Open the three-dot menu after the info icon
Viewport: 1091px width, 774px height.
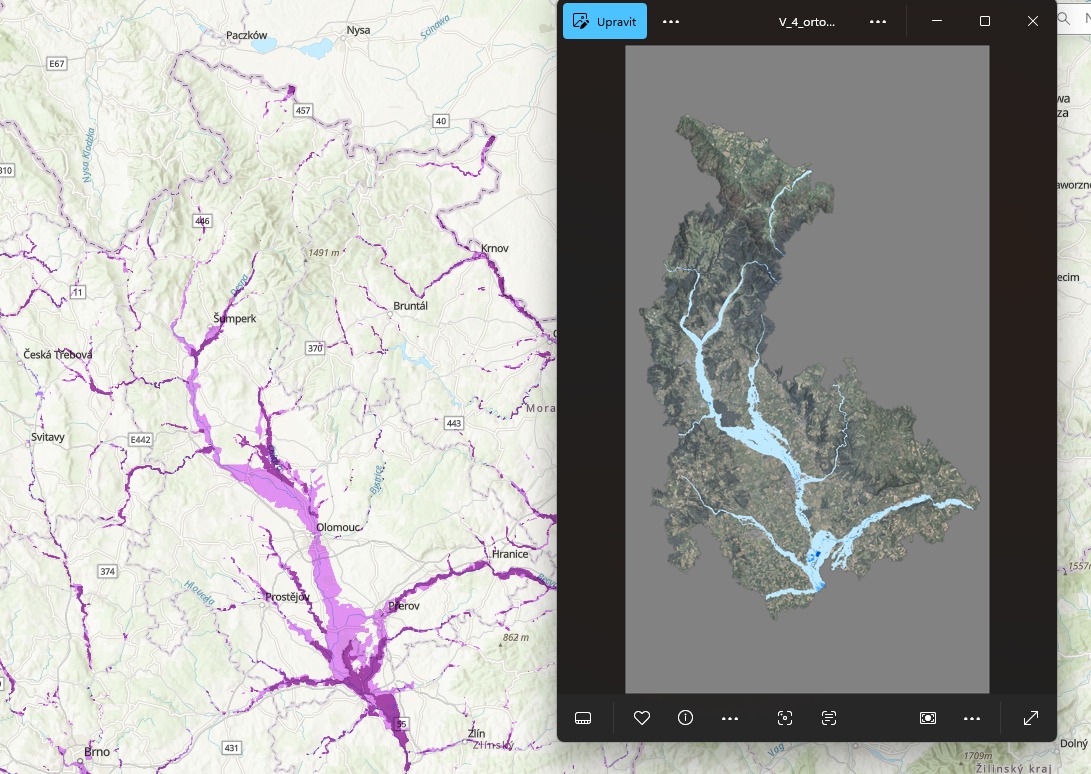(729, 718)
